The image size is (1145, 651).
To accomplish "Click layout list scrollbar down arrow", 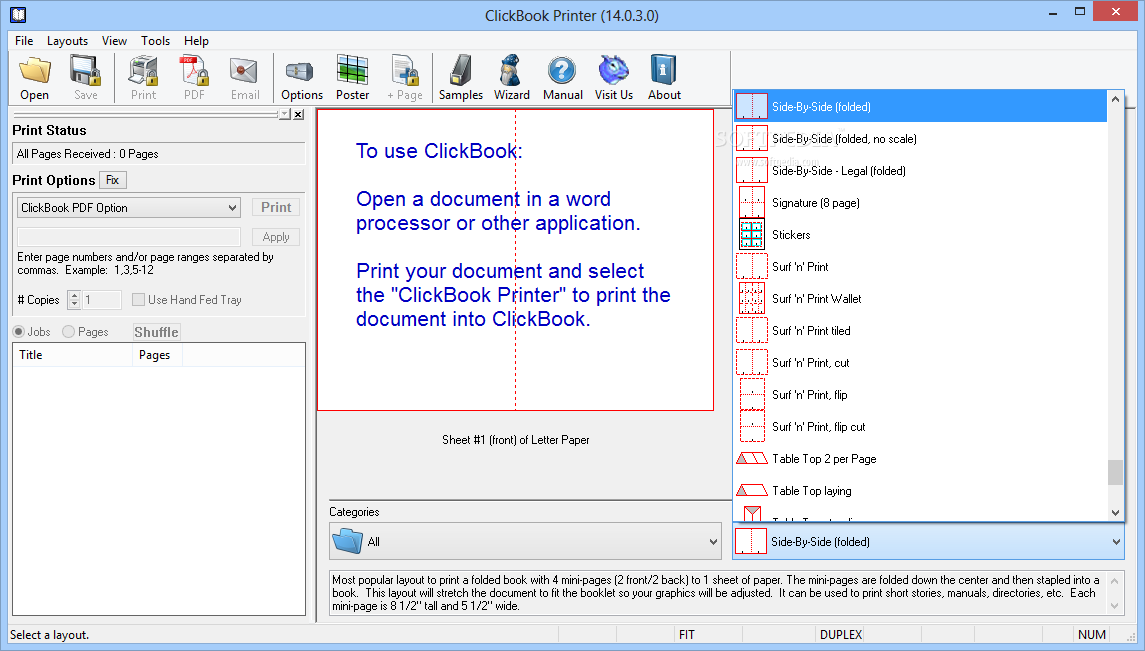I will [x=1115, y=512].
